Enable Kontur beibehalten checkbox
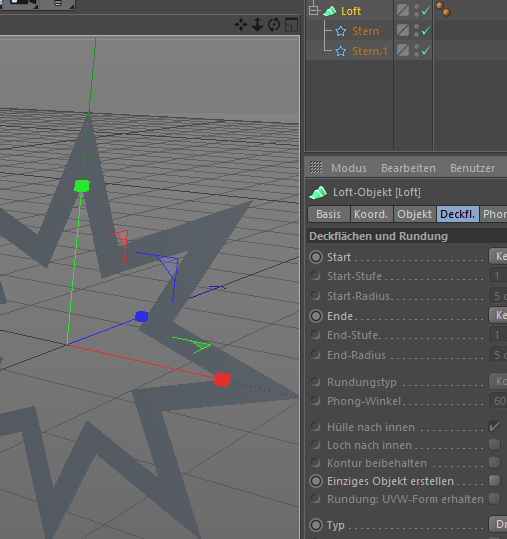Image resolution: width=507 pixels, height=539 pixels. (494, 462)
